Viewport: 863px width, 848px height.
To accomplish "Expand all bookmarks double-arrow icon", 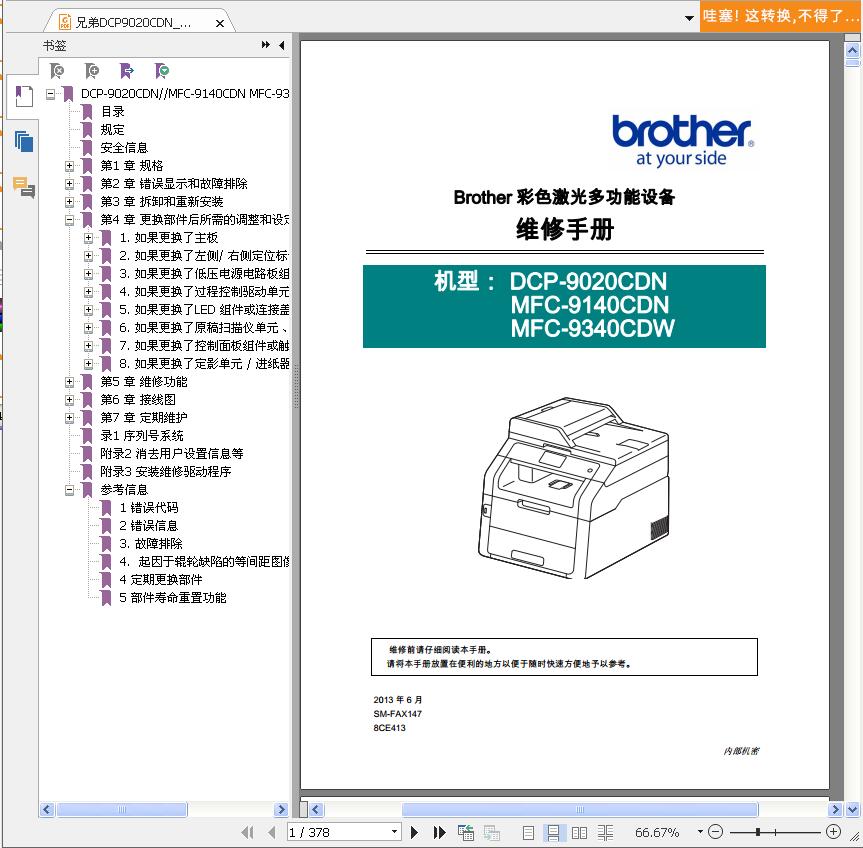I will [x=266, y=45].
